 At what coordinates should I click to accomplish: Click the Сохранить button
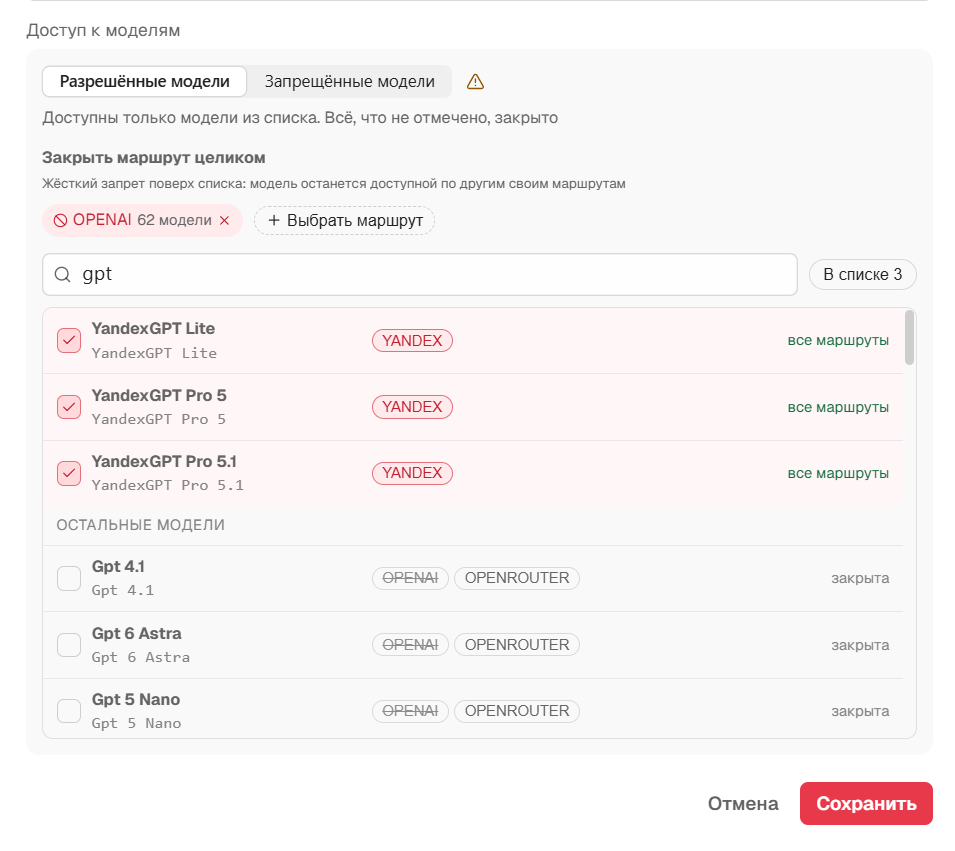coord(866,803)
